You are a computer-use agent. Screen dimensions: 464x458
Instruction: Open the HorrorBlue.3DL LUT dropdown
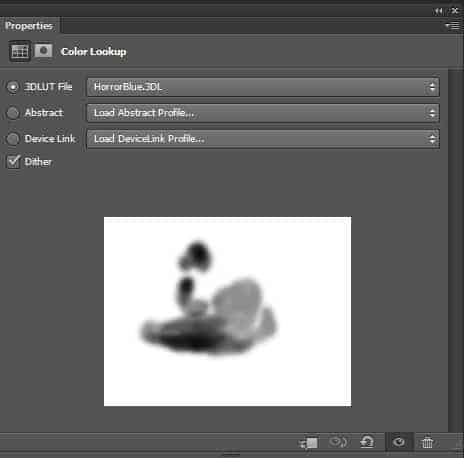[x=263, y=87]
